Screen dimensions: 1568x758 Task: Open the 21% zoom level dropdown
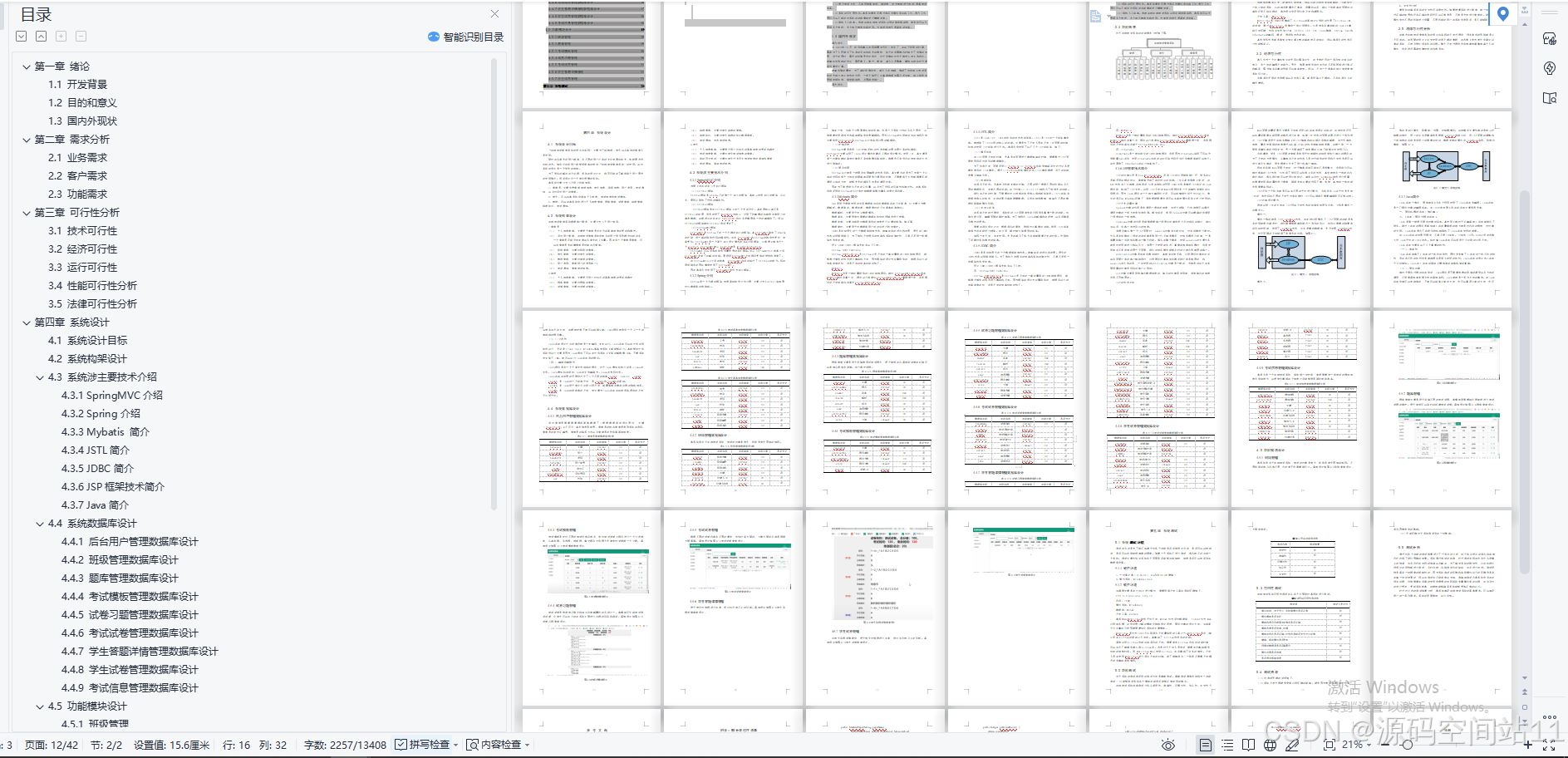pyautogui.click(x=1356, y=745)
